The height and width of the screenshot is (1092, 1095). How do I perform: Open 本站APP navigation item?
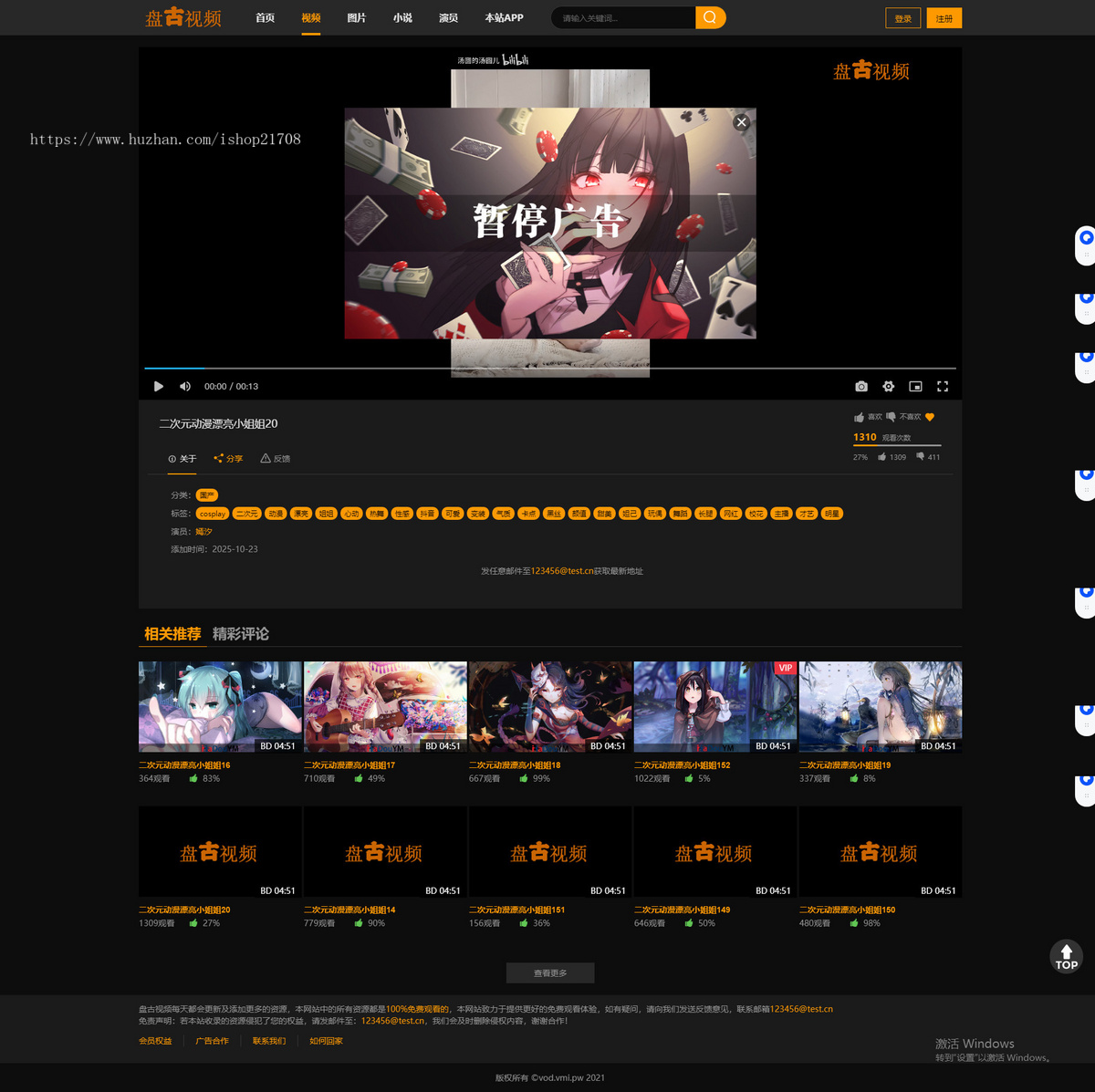point(504,17)
